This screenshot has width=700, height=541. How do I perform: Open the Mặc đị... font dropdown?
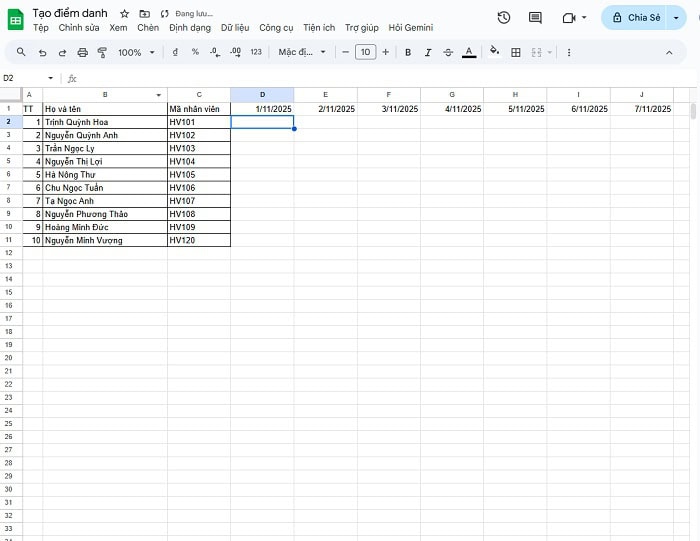[302, 52]
